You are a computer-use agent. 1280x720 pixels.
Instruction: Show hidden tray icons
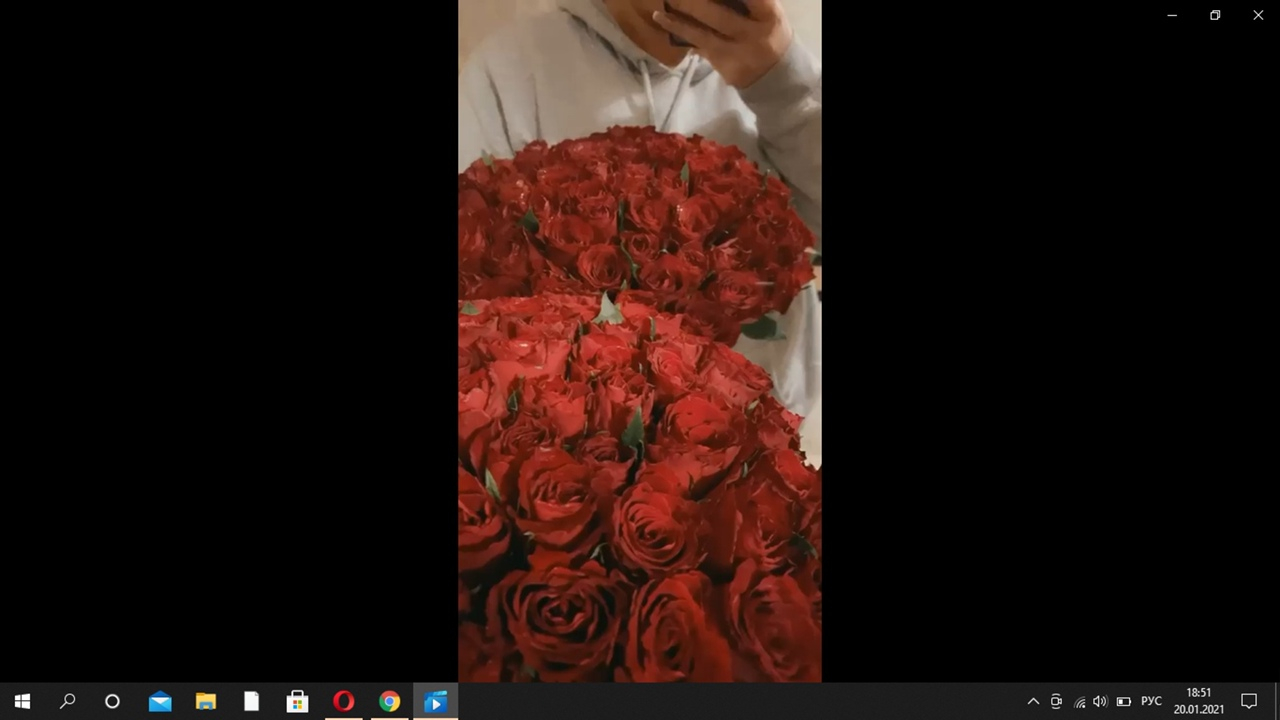click(1033, 702)
